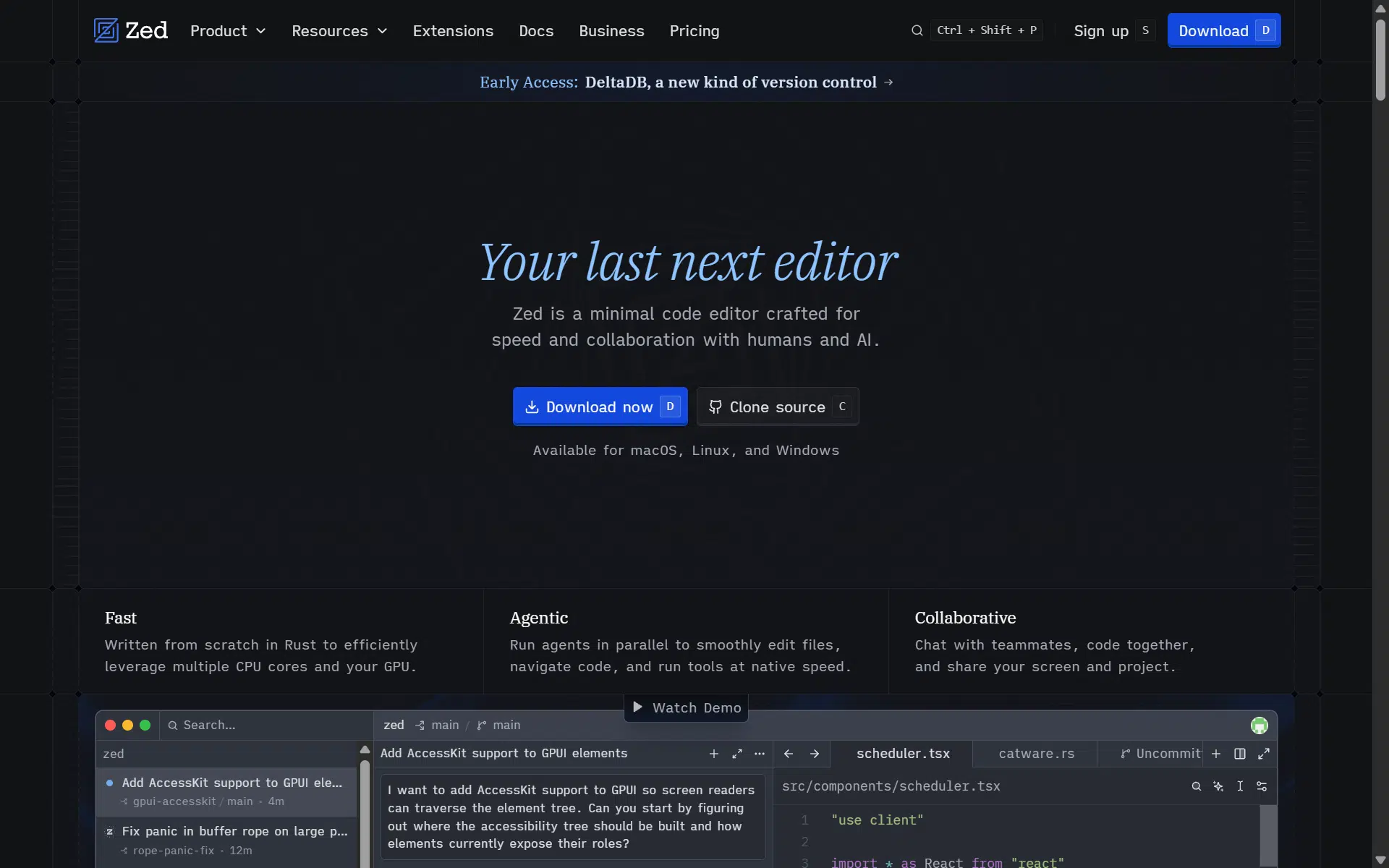The height and width of the screenshot is (868, 1389).
Task: Open the Extensions nav item
Action: click(x=453, y=31)
